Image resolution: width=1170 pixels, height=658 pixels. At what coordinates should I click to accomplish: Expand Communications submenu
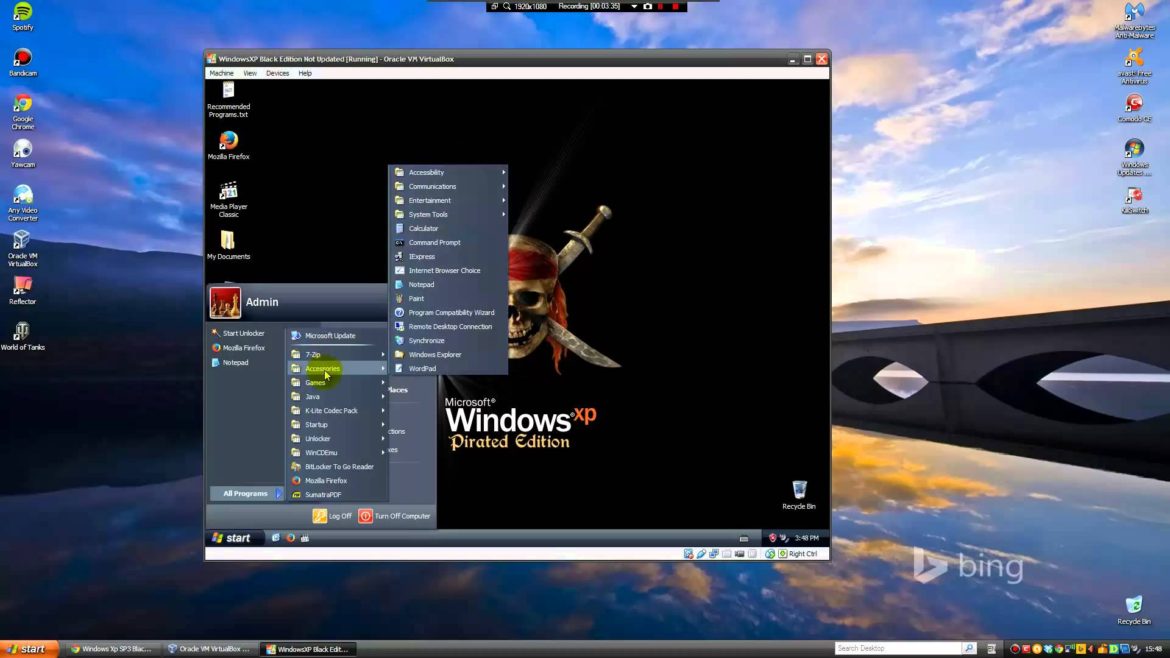coord(448,187)
